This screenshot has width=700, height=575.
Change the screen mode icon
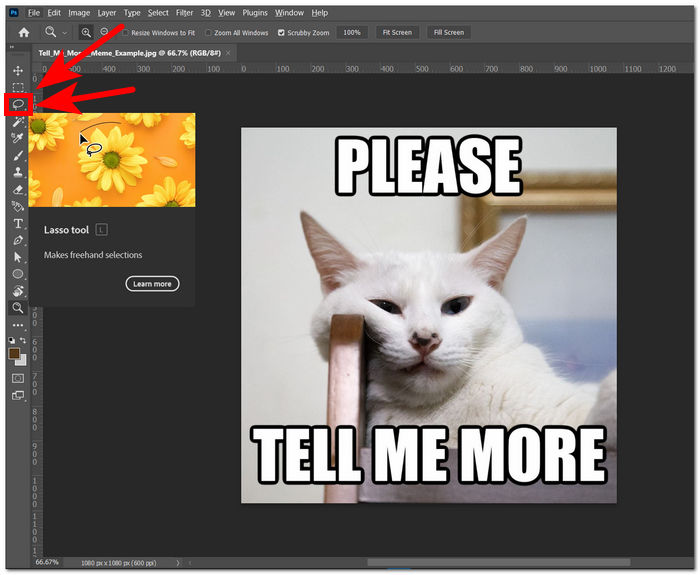coord(18,396)
